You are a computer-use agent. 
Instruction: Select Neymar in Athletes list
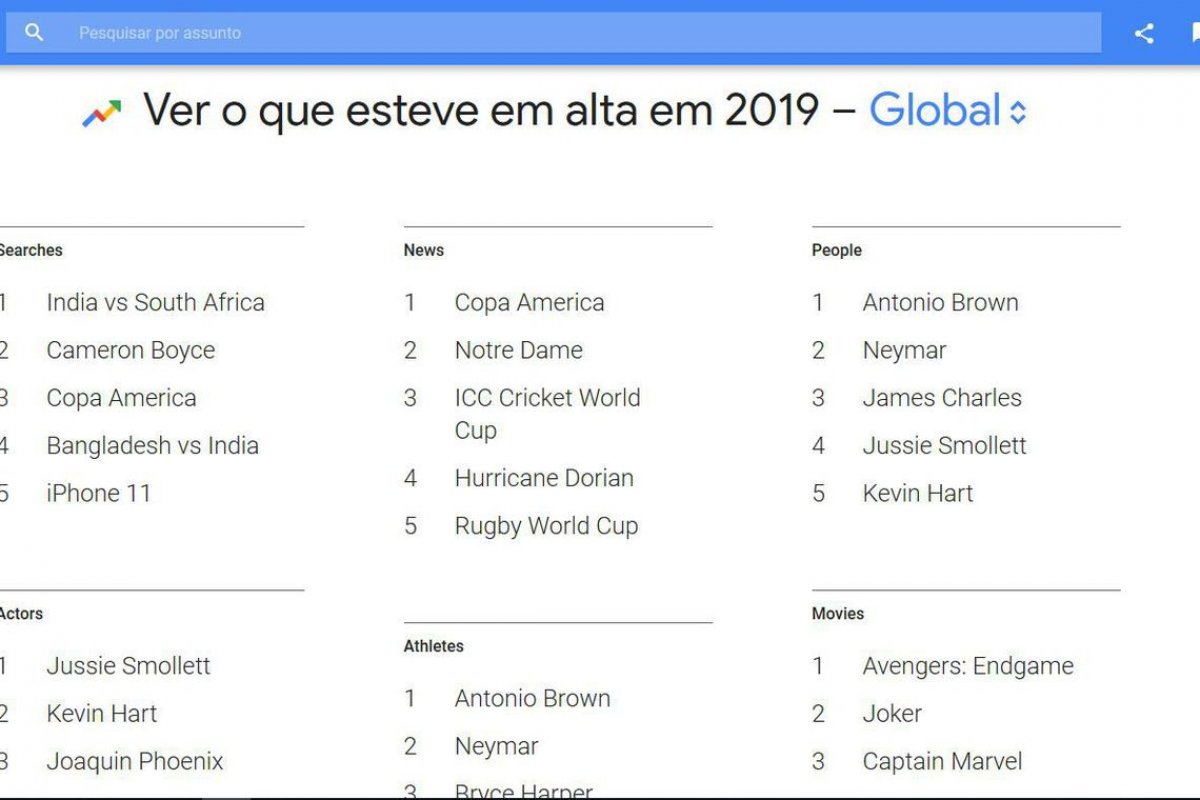tap(496, 747)
